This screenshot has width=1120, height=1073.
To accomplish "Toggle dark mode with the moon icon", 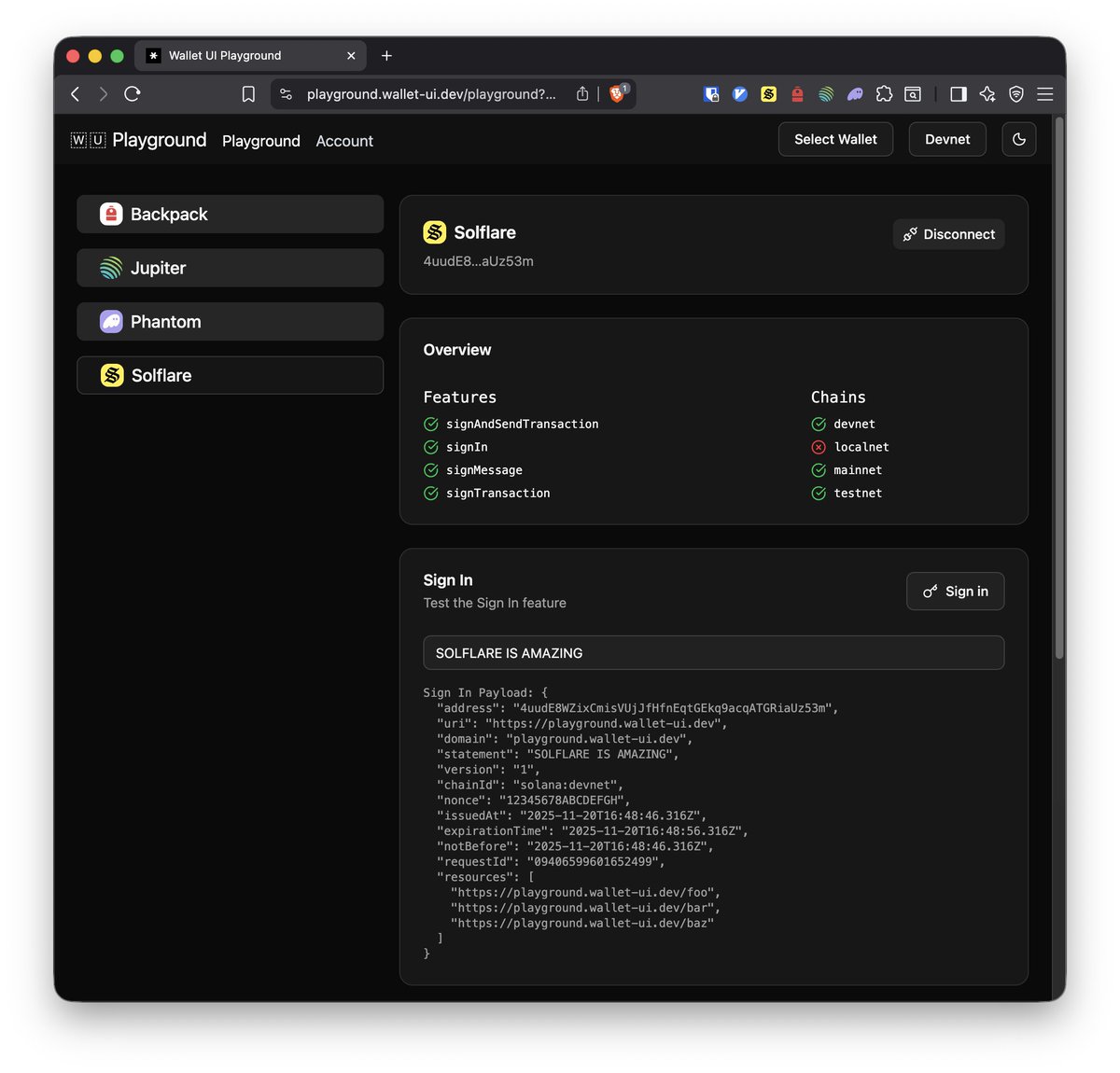I will coord(1019,139).
